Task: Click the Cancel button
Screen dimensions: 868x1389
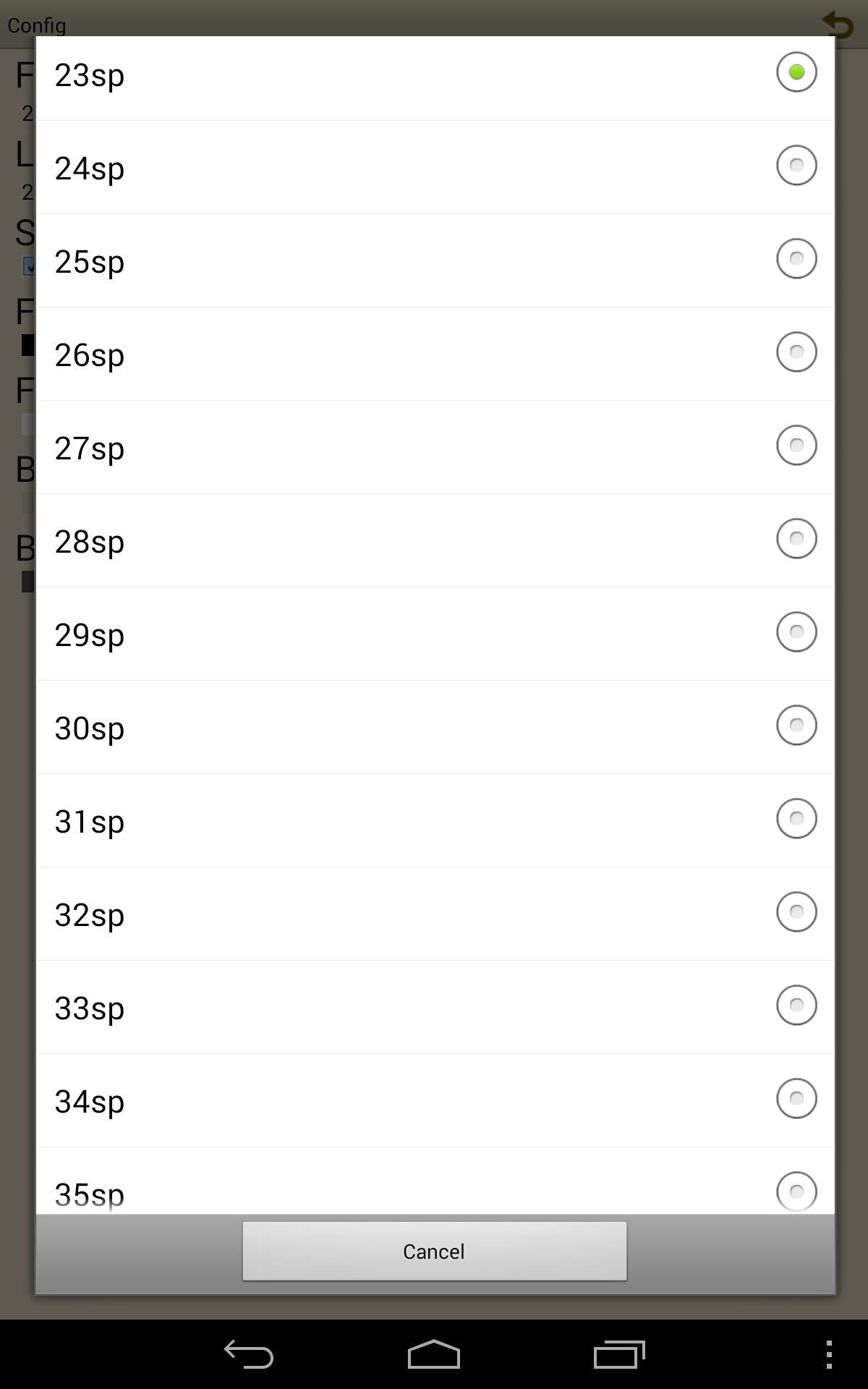Action: 435,1251
